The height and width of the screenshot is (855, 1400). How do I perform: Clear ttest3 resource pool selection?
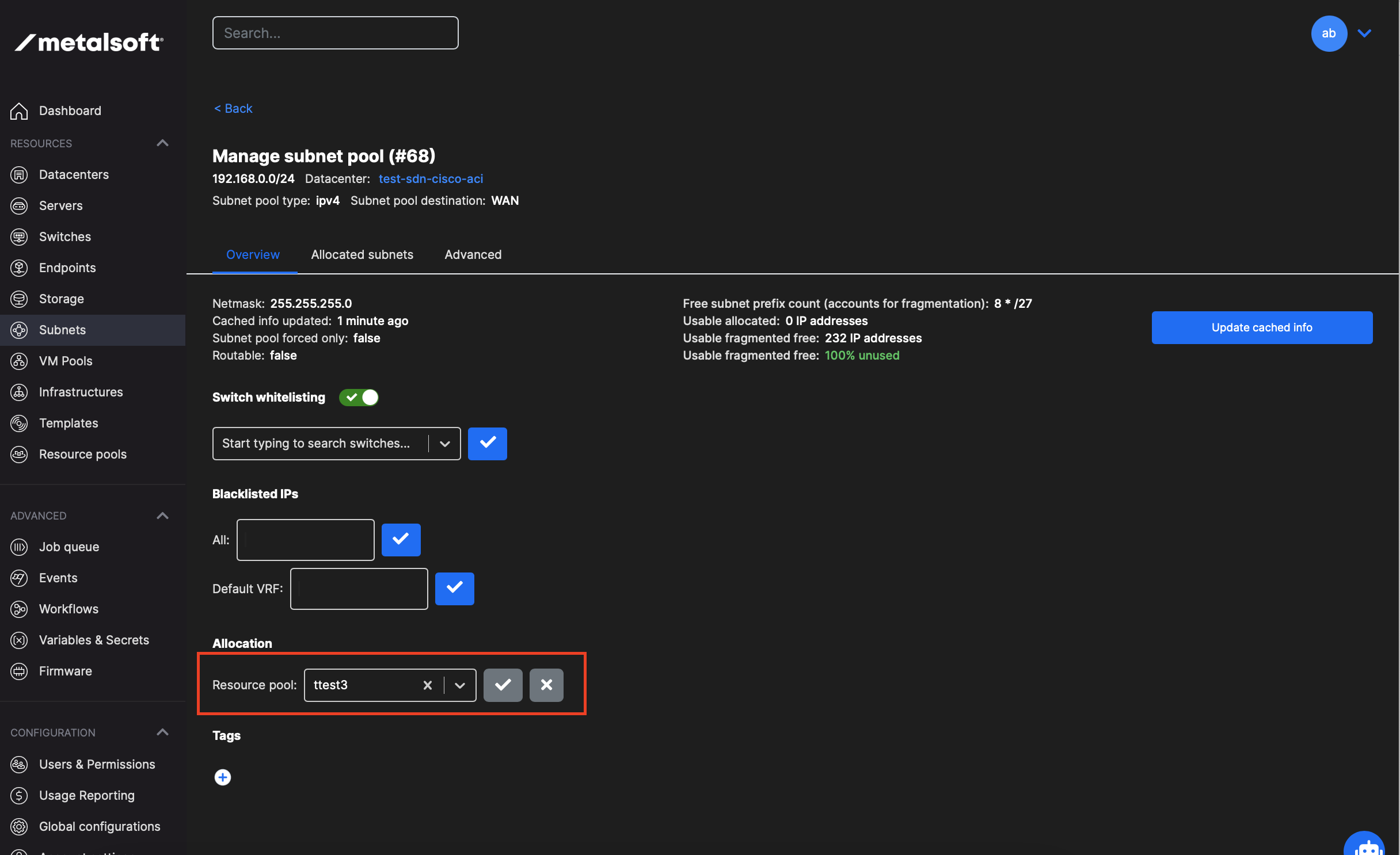[427, 685]
